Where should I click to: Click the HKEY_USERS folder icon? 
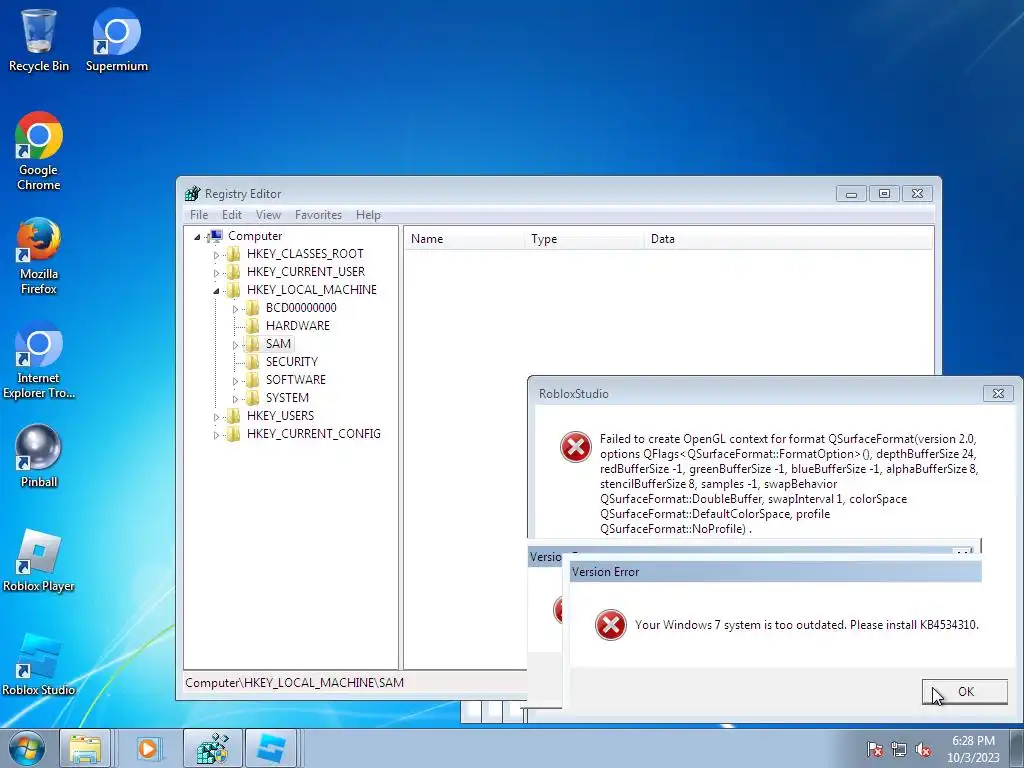(233, 415)
